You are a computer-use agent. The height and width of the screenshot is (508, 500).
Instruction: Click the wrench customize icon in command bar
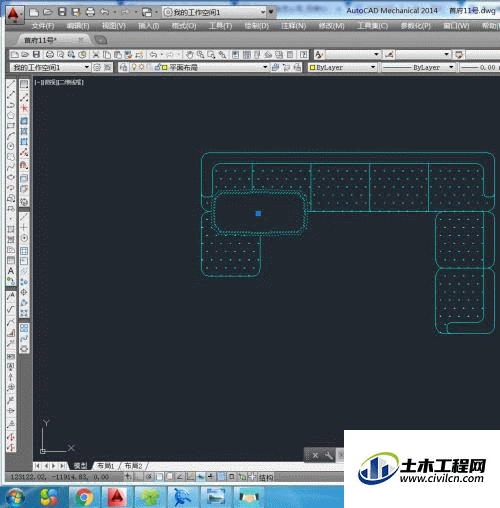pos(328,455)
